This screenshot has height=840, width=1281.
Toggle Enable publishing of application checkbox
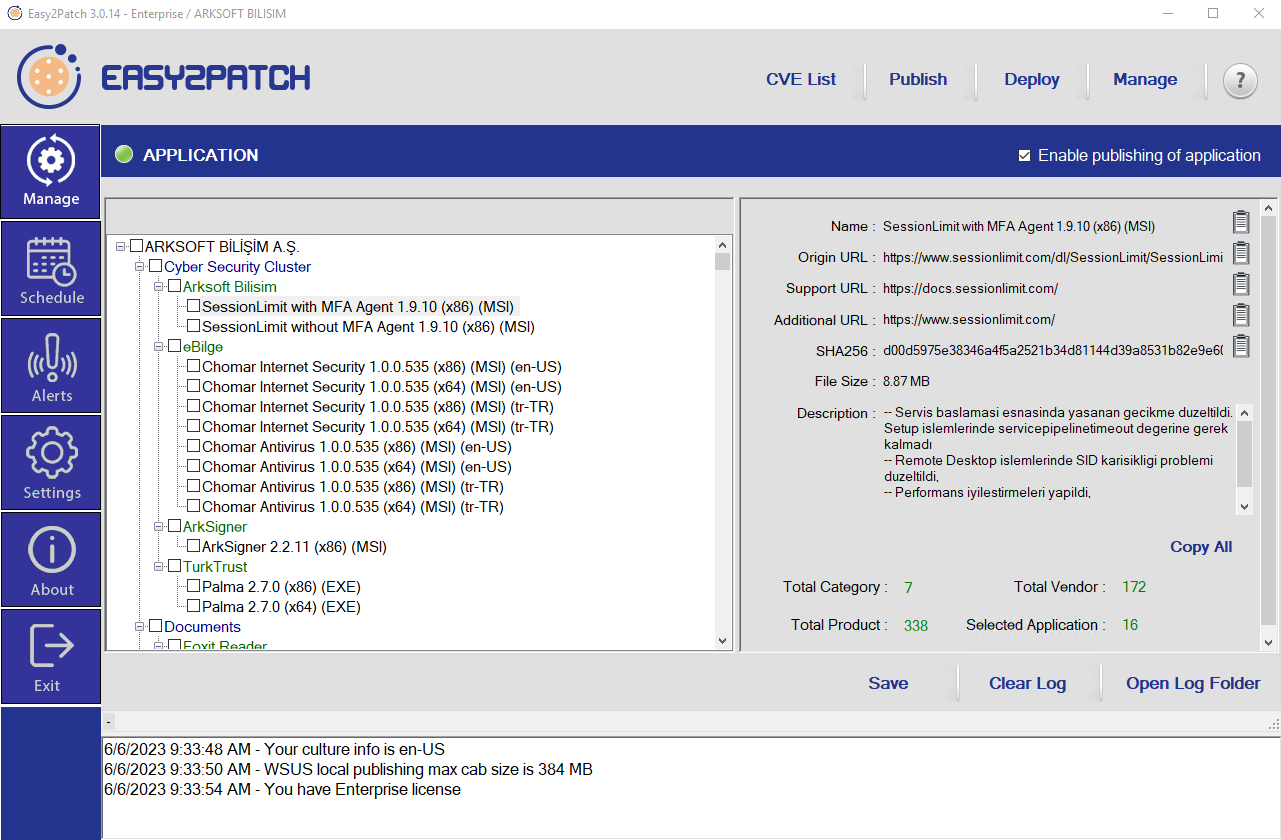pos(1024,156)
